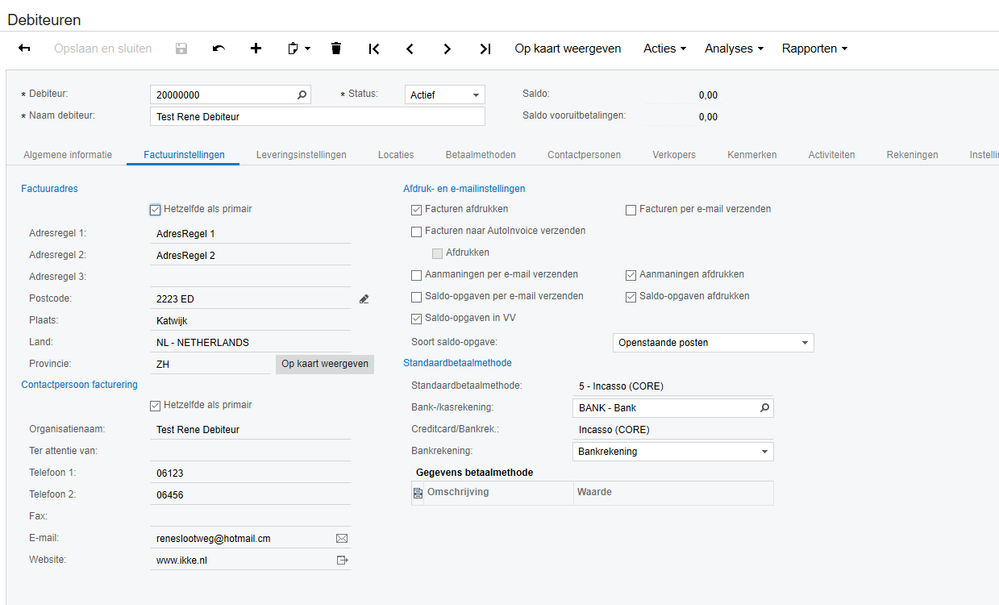Delete record using trash icon

336,48
